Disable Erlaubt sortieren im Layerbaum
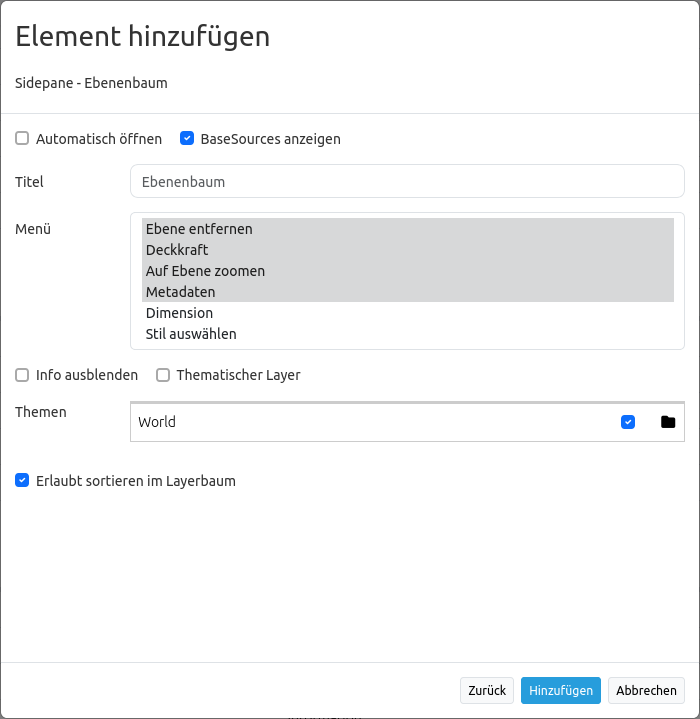This screenshot has width=700, height=719. [22, 481]
